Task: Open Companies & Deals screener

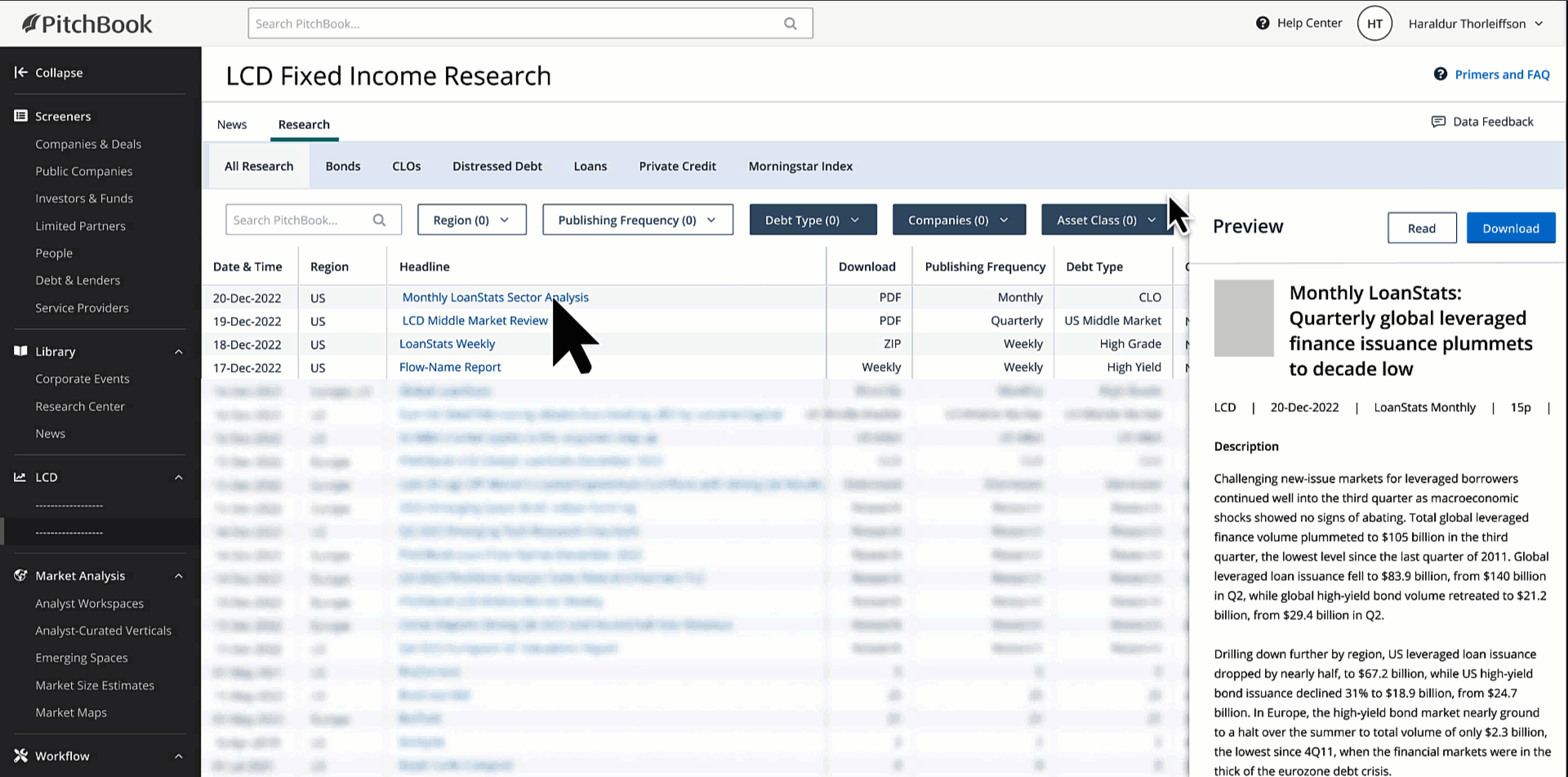Action: pos(88,144)
